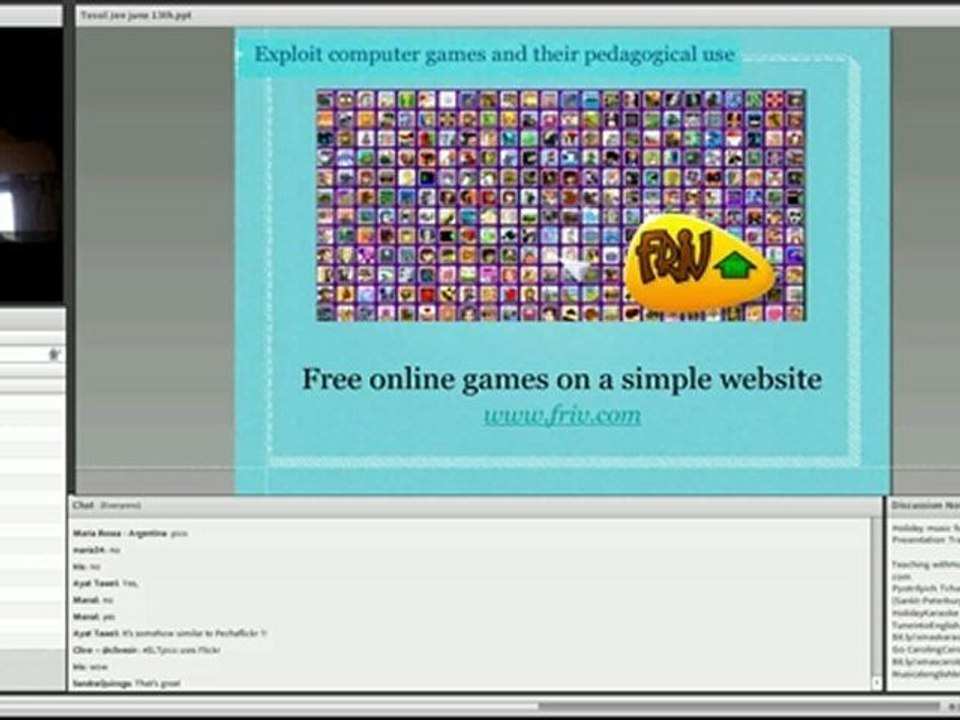Click the chat scrollbar down arrow
The width and height of the screenshot is (960, 720).
876,681
